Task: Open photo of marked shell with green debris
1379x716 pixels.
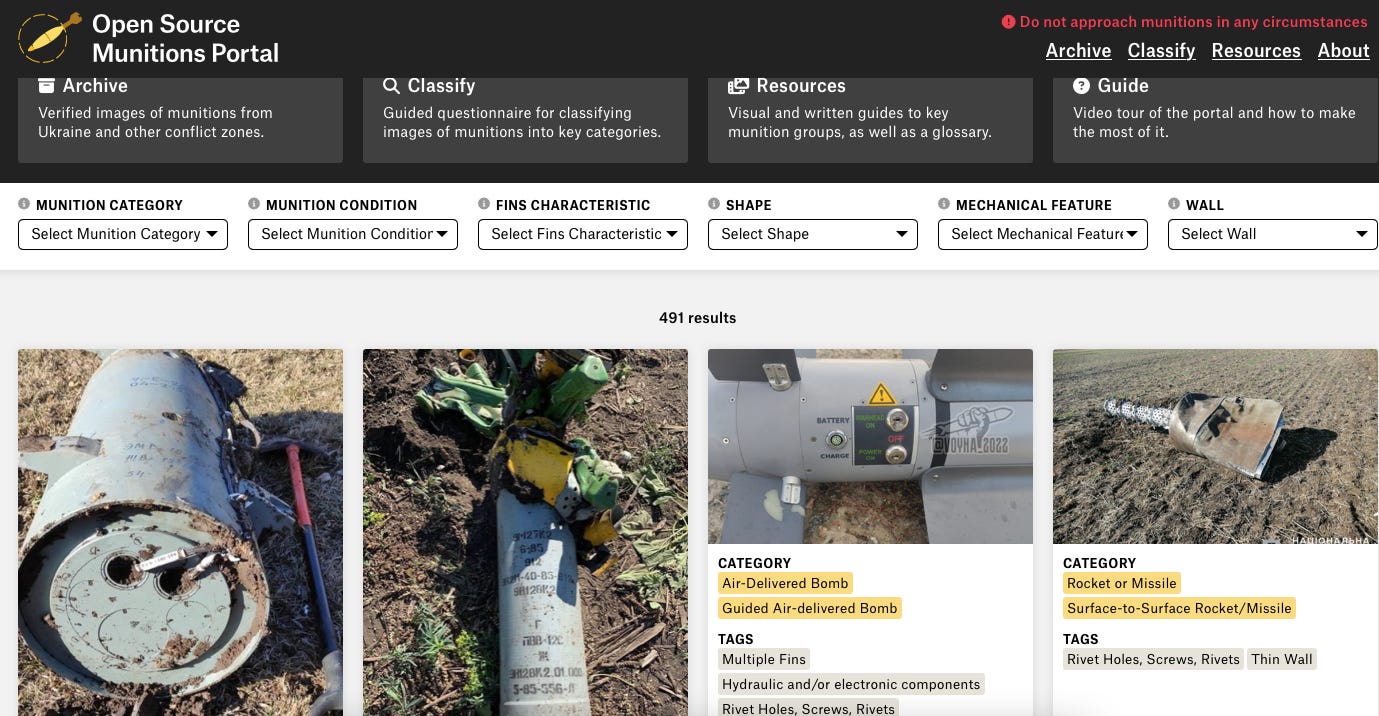Action: (525, 532)
